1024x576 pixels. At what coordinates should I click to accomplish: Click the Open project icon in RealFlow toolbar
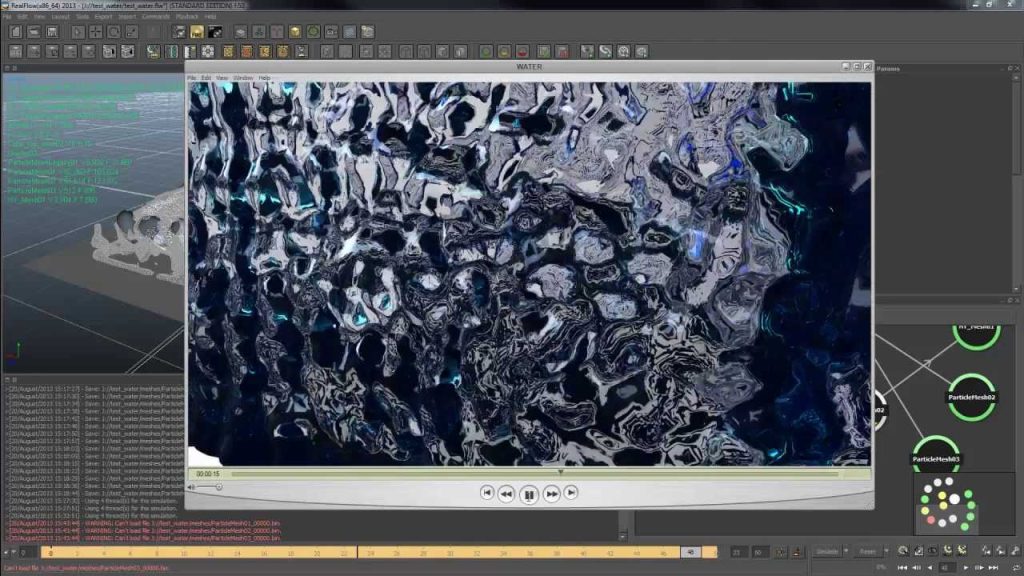34,31
